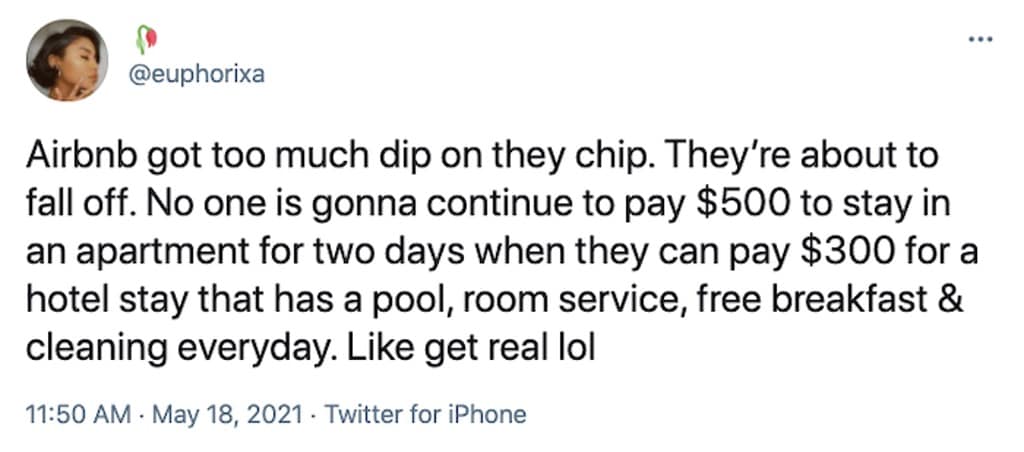Click the tulip emoji display name
This screenshot has width=1024, height=452.
[140, 40]
